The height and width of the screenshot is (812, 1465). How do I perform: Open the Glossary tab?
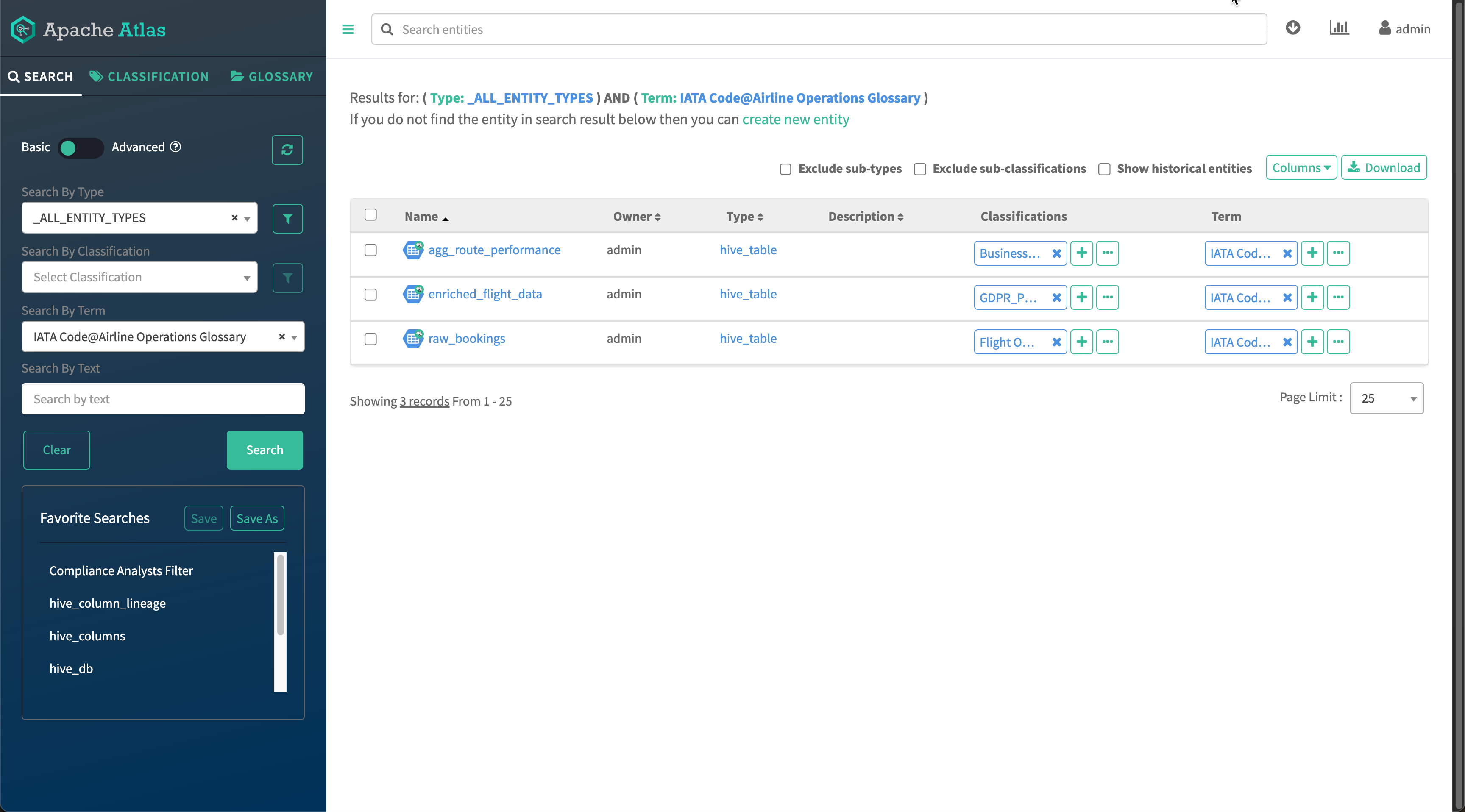tap(271, 76)
